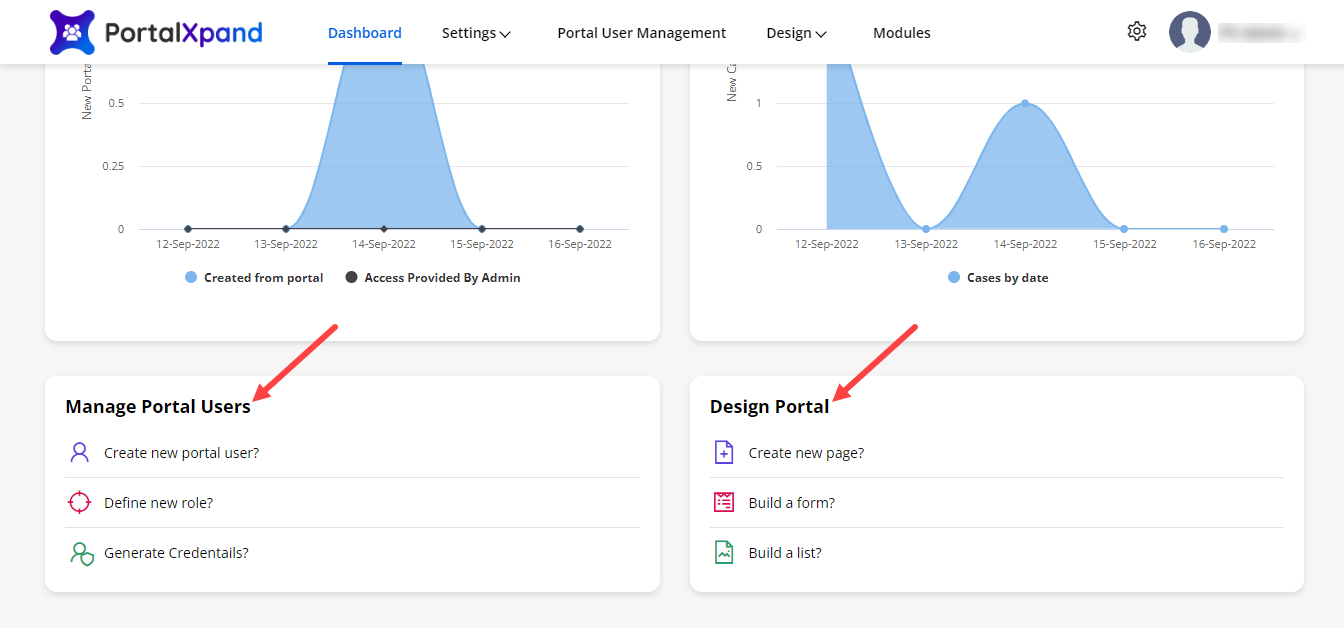Toggle the Cases by date legend series

click(x=998, y=278)
